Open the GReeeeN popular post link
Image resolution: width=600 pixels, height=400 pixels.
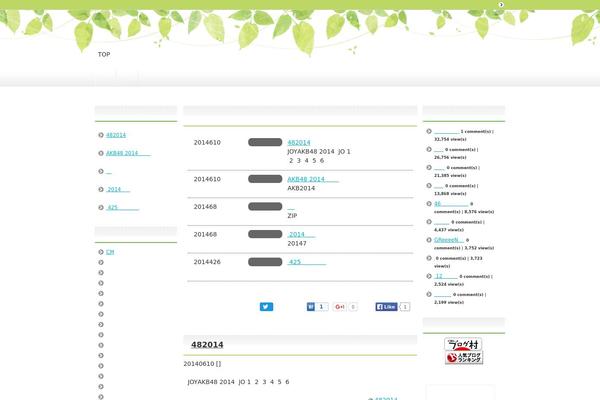(x=448, y=240)
